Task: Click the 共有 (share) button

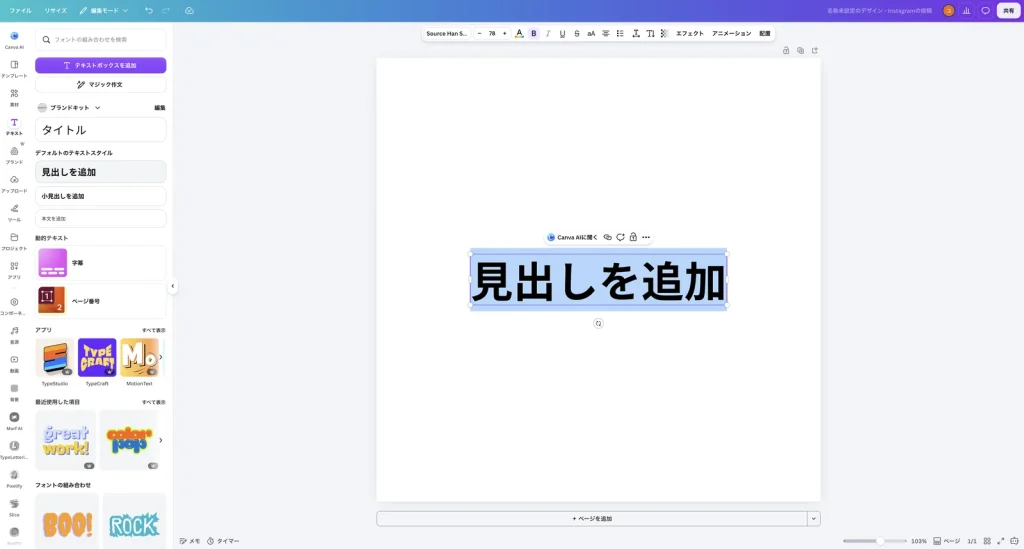Action: click(1008, 10)
